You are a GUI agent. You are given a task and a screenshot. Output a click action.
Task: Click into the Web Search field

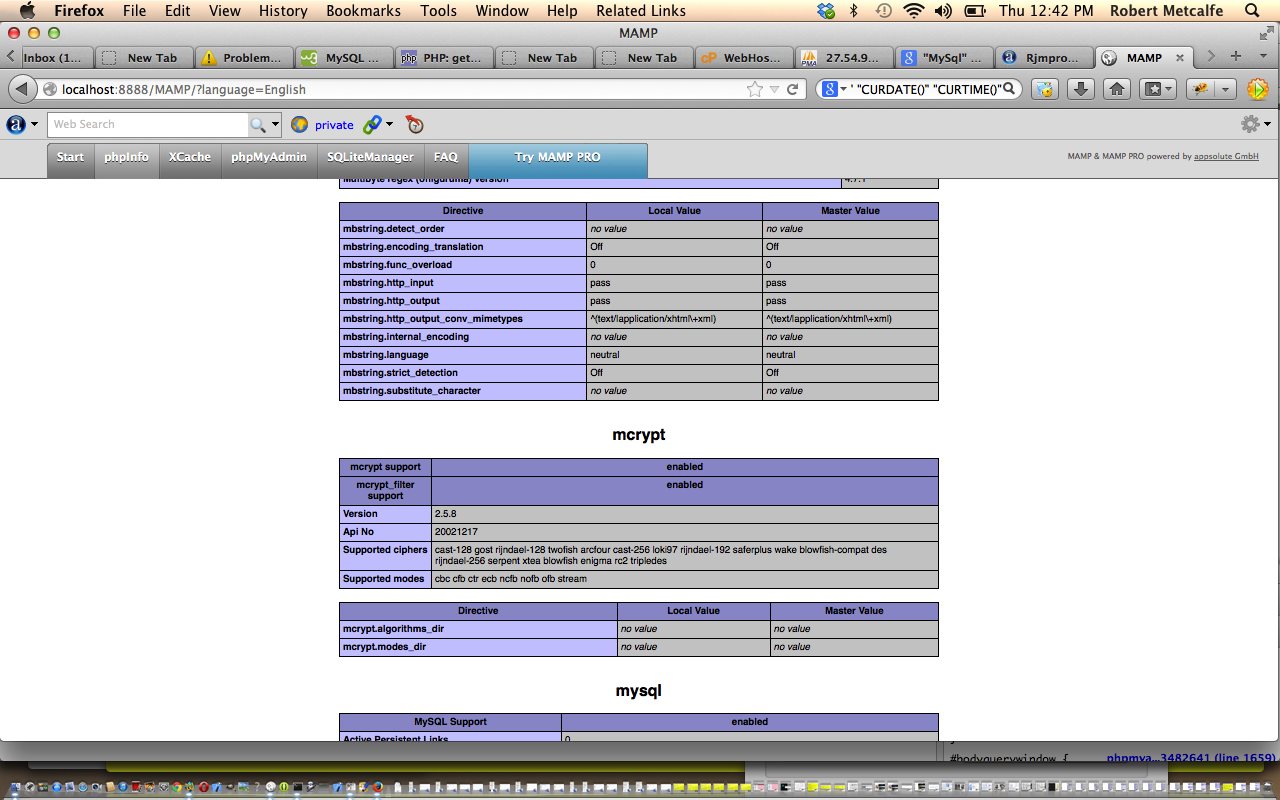click(148, 125)
